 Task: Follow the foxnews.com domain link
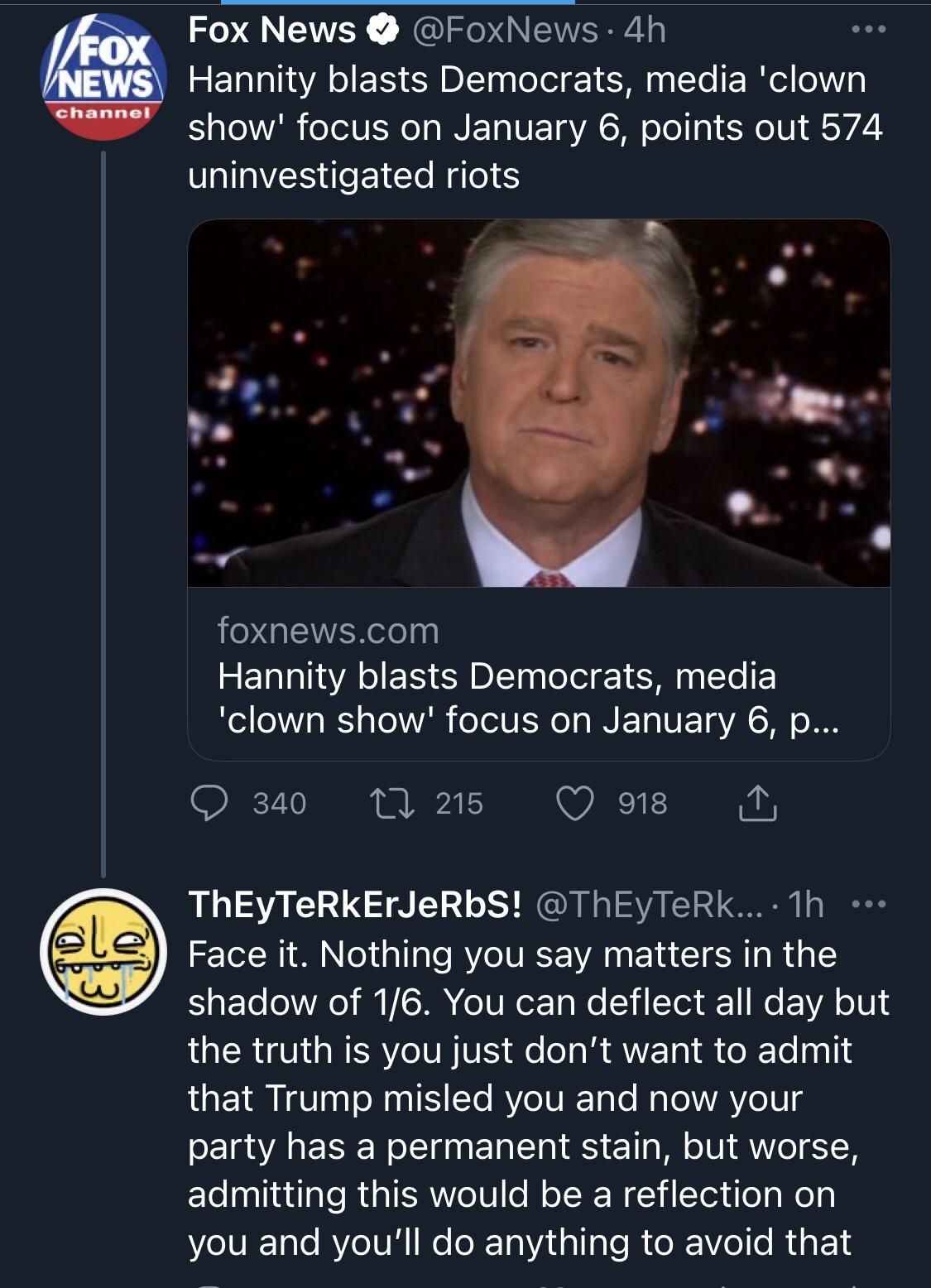pos(328,631)
